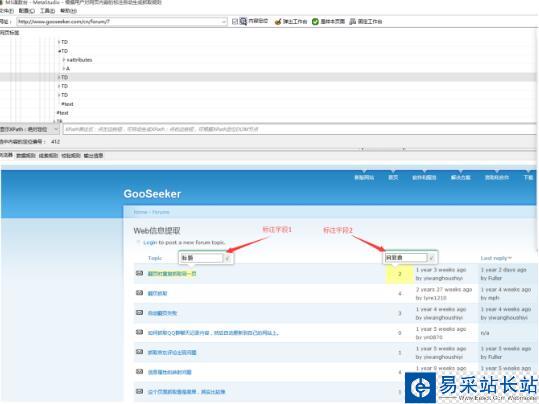Expand the A node in the DOM tree
539x404 pixels.
64,68
